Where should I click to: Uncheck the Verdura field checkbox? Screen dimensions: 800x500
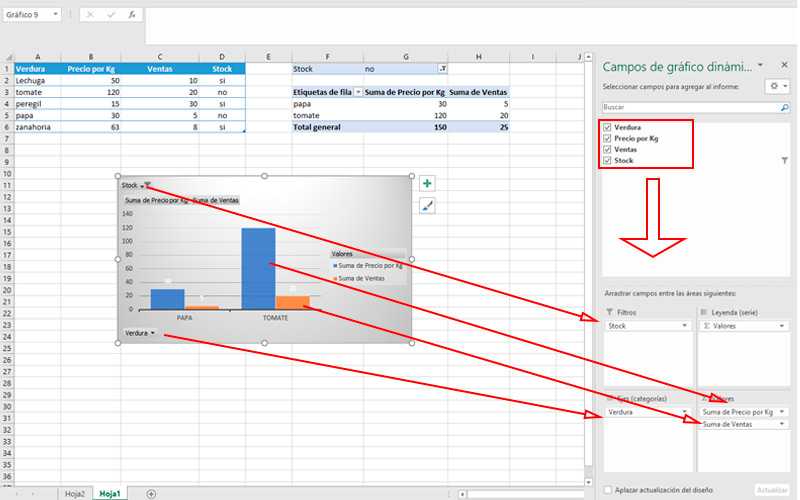[x=607, y=127]
